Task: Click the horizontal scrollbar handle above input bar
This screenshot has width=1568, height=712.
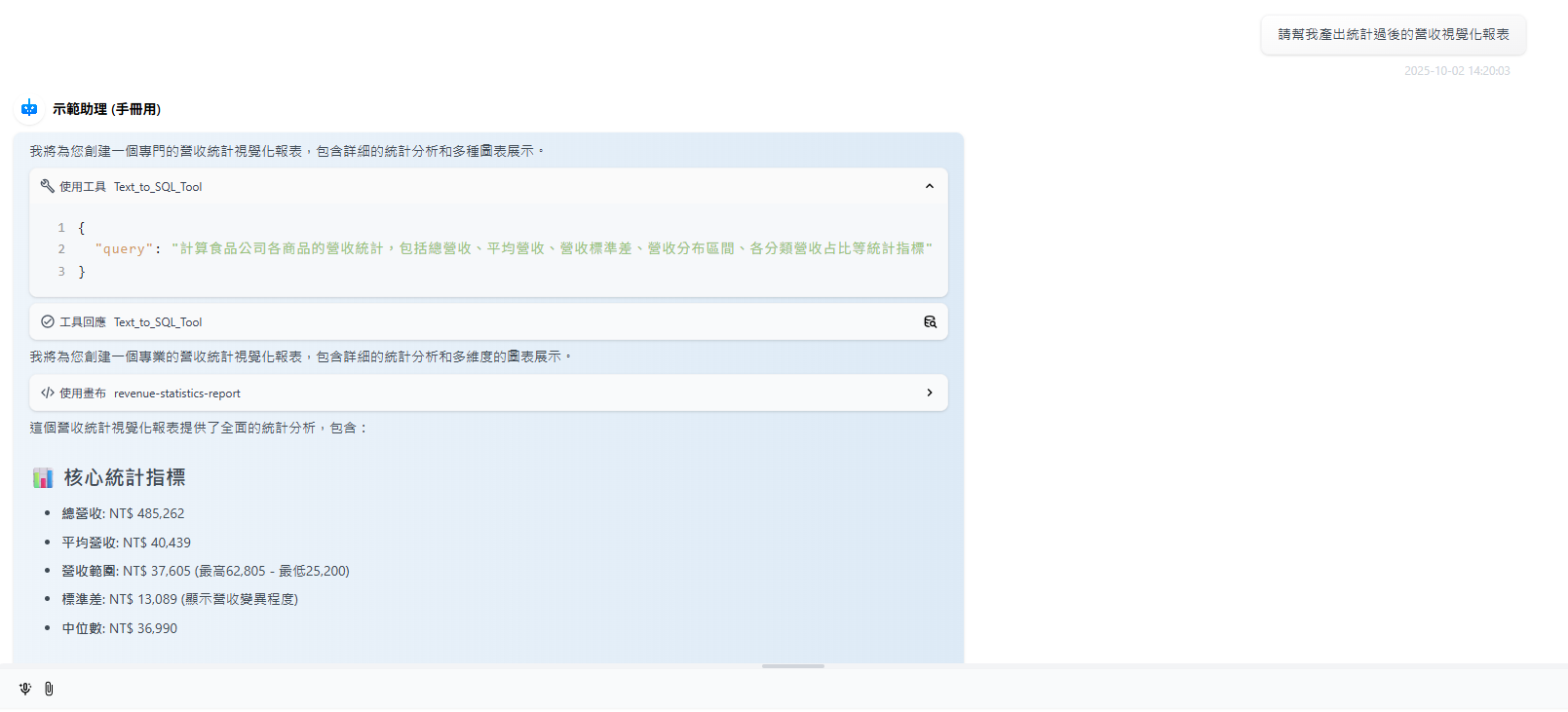Action: [792, 666]
